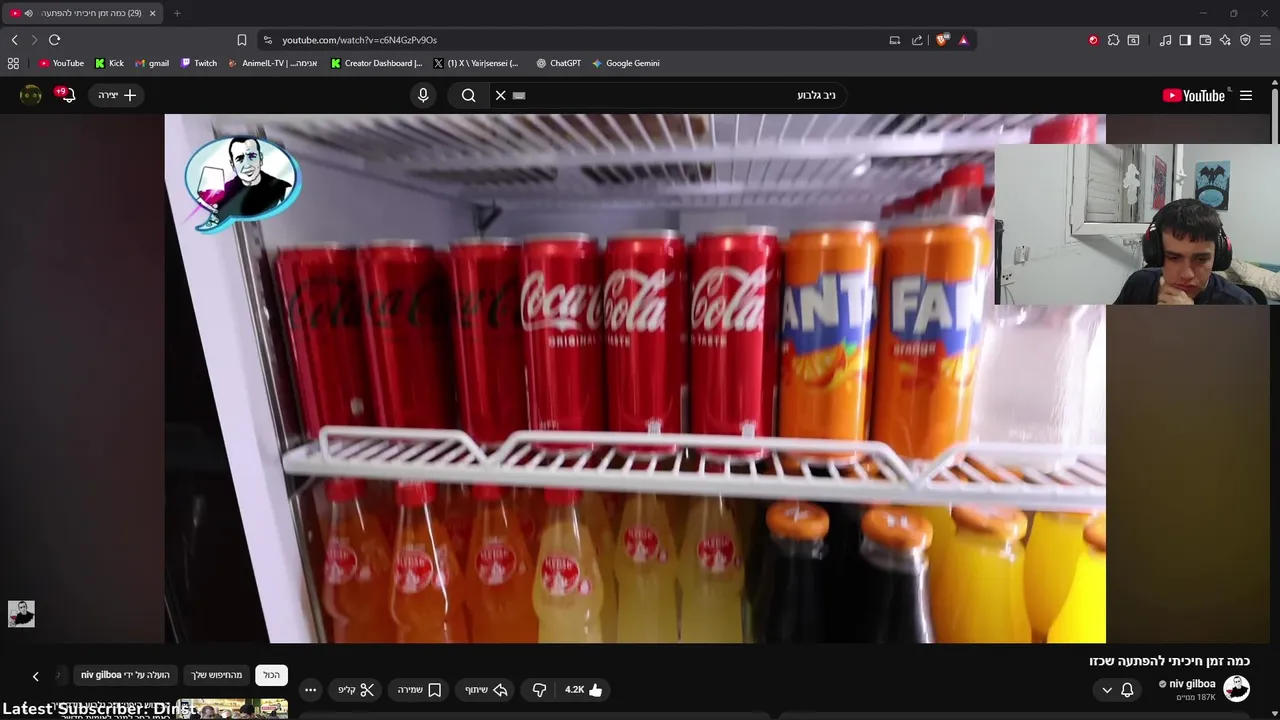Open the VPN shield icon
The height and width of the screenshot is (720, 1280).
tap(1245, 40)
